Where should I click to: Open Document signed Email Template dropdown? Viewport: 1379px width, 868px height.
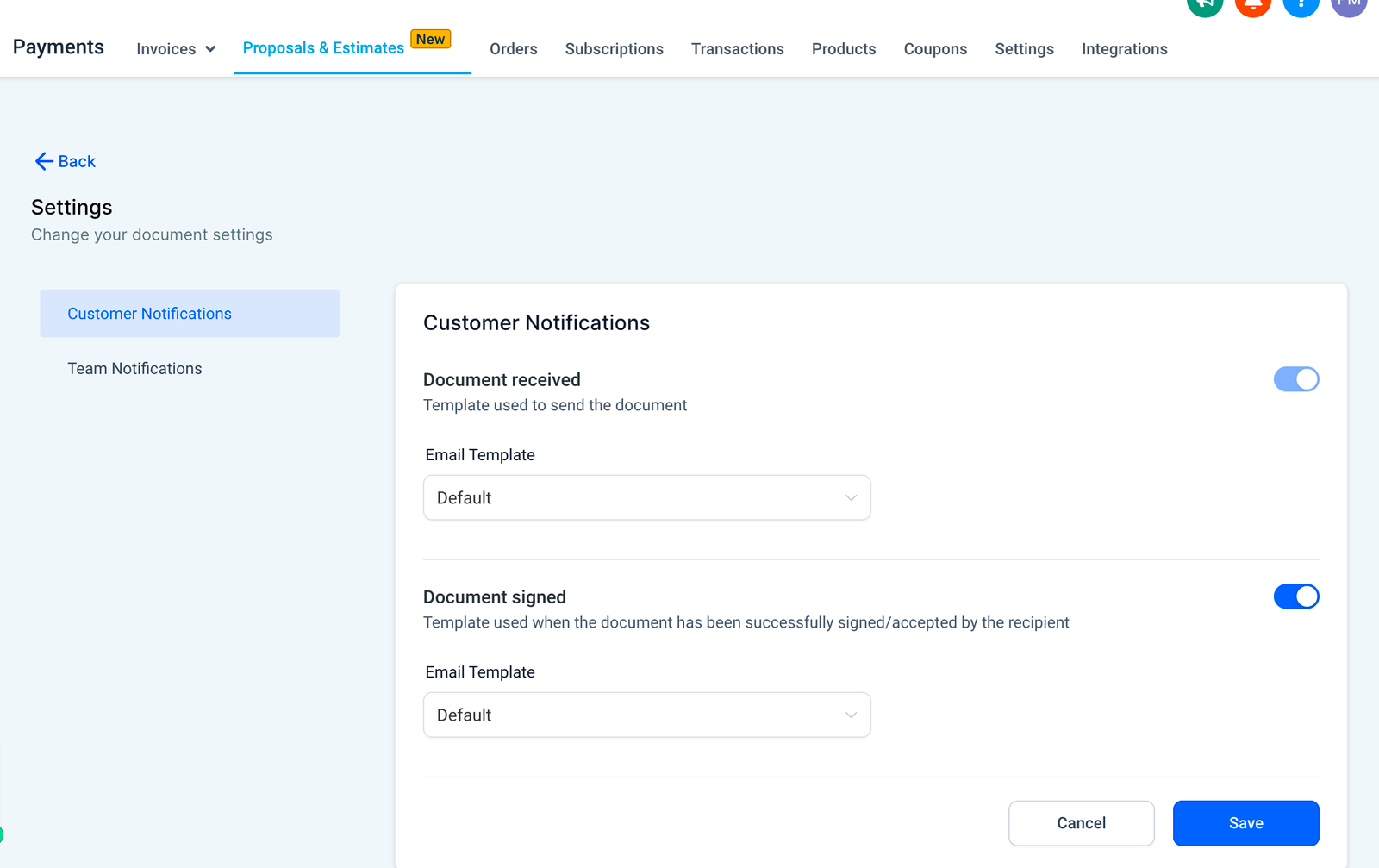point(646,715)
